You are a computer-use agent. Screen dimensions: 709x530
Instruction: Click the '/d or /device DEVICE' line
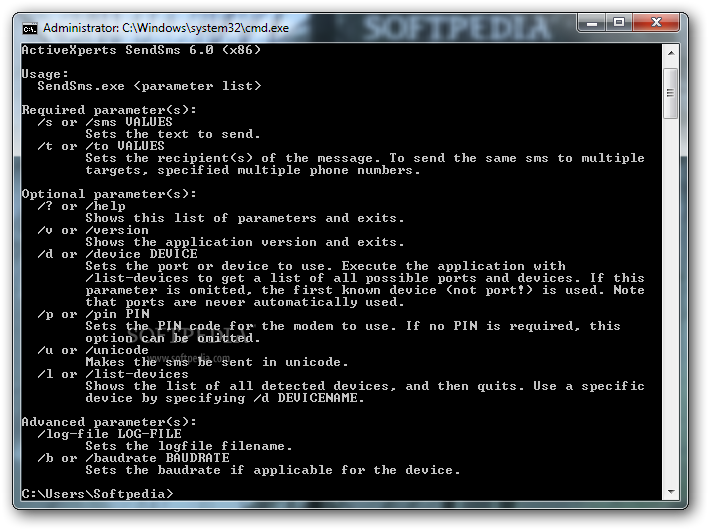[118, 254]
